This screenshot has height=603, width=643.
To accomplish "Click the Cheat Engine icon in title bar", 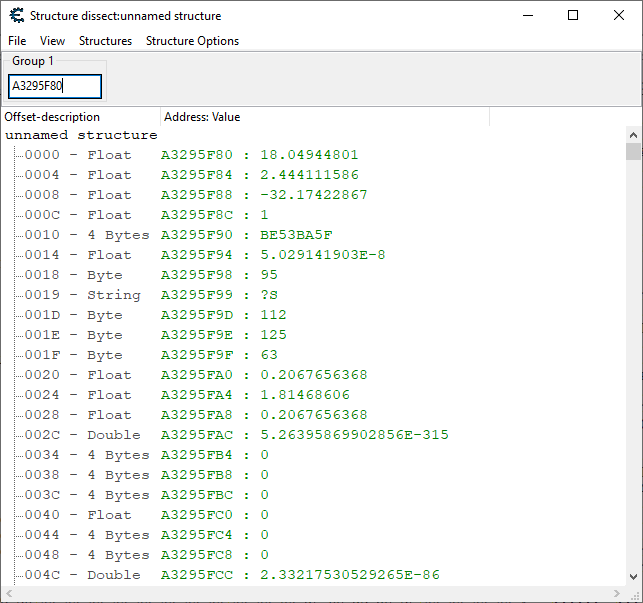I will [x=15, y=16].
